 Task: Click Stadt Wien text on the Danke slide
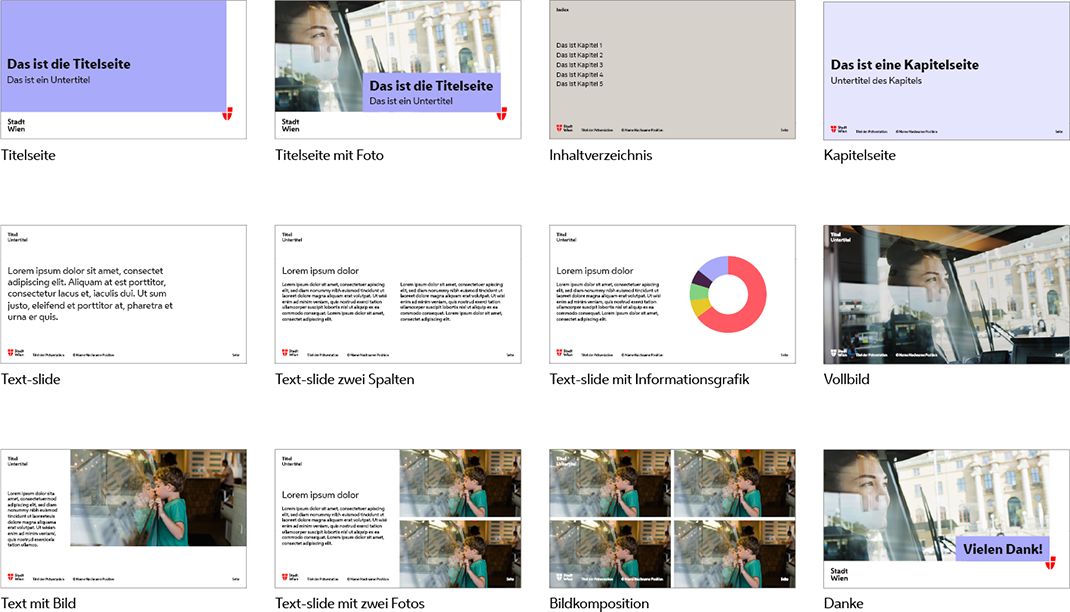click(839, 574)
